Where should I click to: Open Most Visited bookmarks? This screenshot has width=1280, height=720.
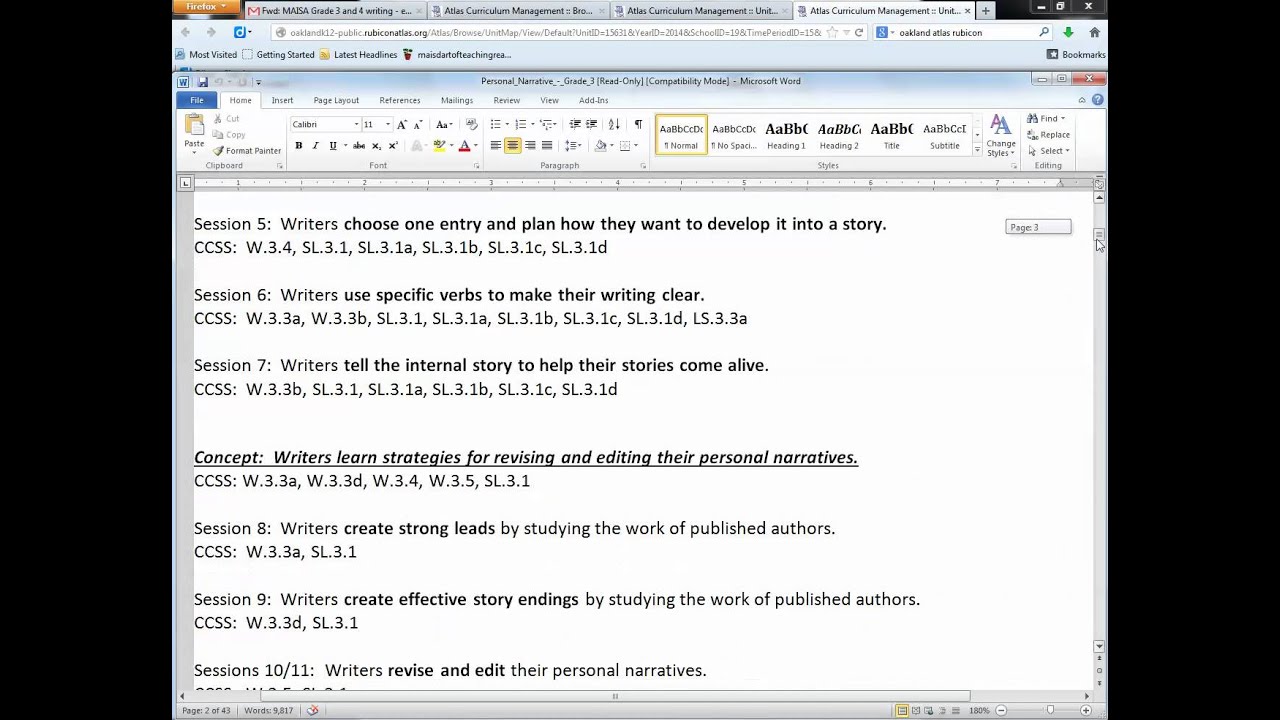click(x=205, y=55)
